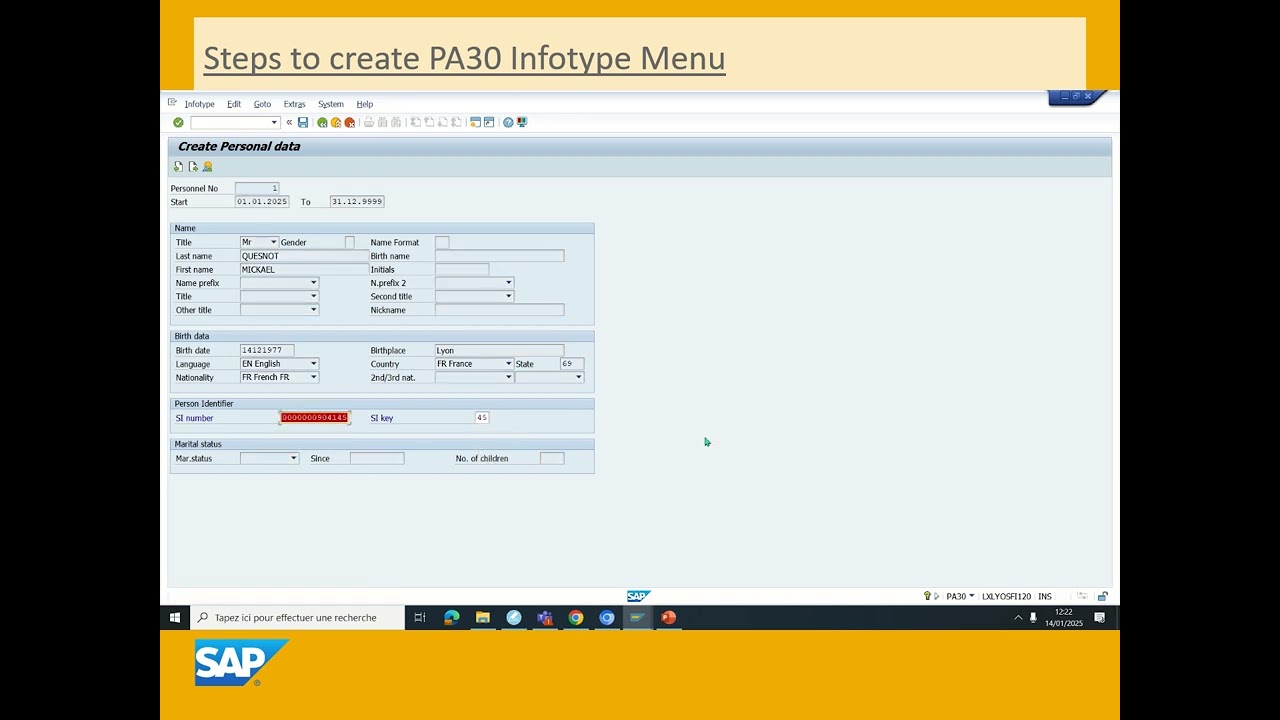Click the Birth name input field
Viewport: 1280px width, 720px height.
coord(499,256)
